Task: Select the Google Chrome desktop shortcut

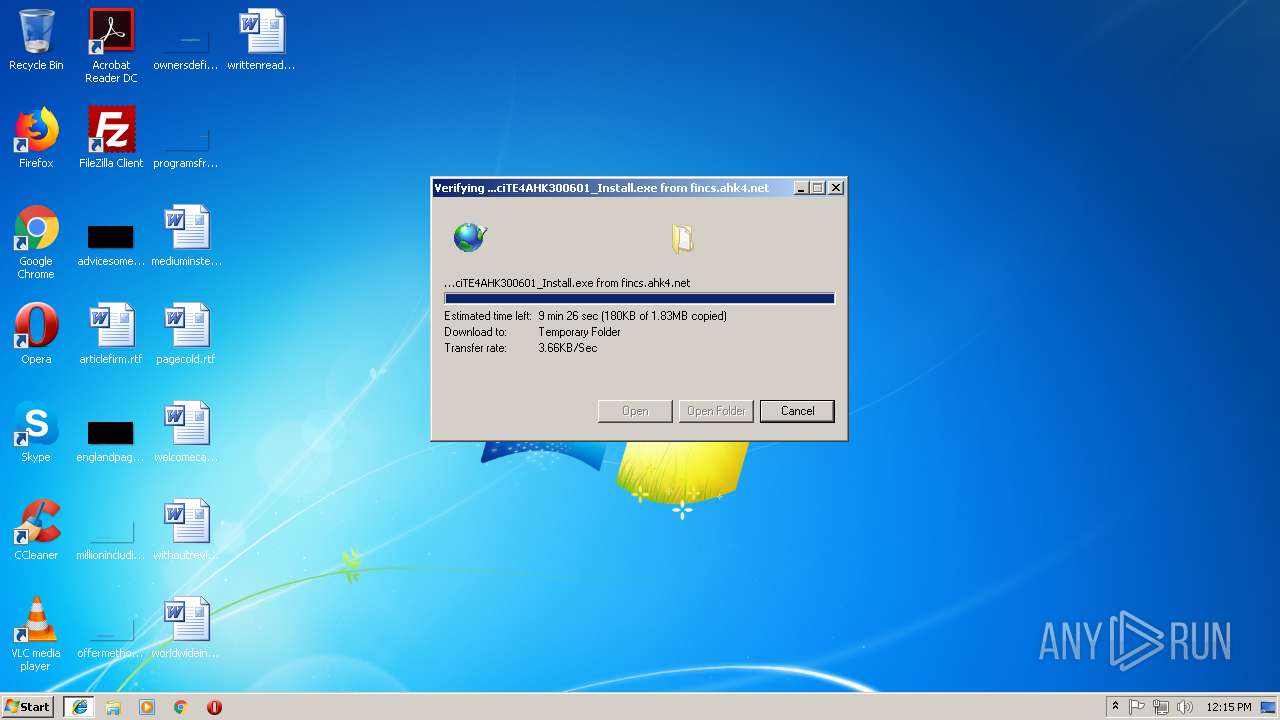Action: click(x=36, y=242)
